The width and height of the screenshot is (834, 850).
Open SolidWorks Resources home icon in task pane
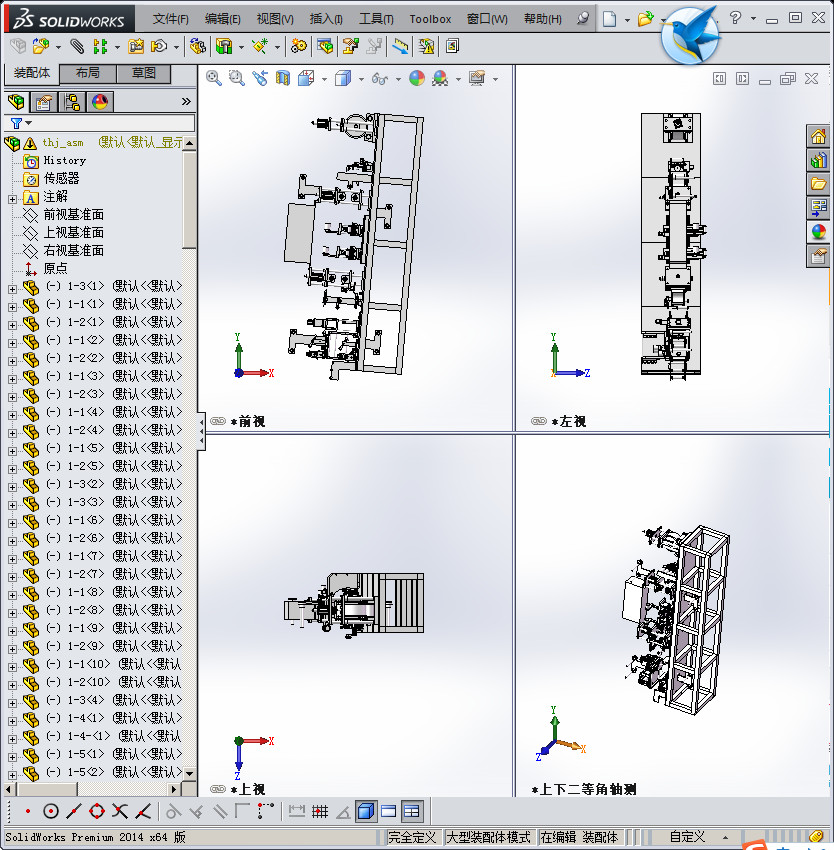tap(818, 135)
